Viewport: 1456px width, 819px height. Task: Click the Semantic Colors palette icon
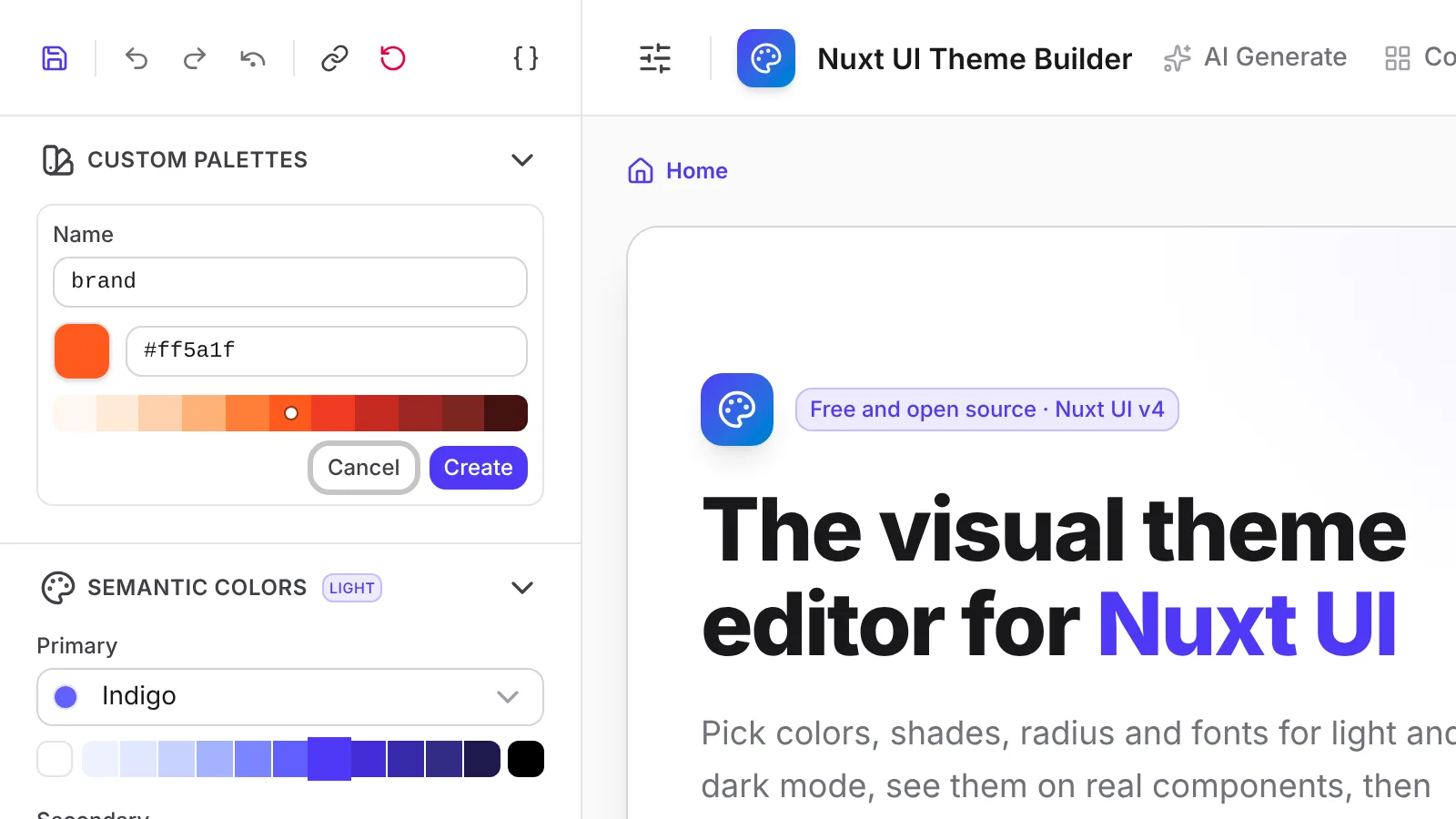click(58, 588)
